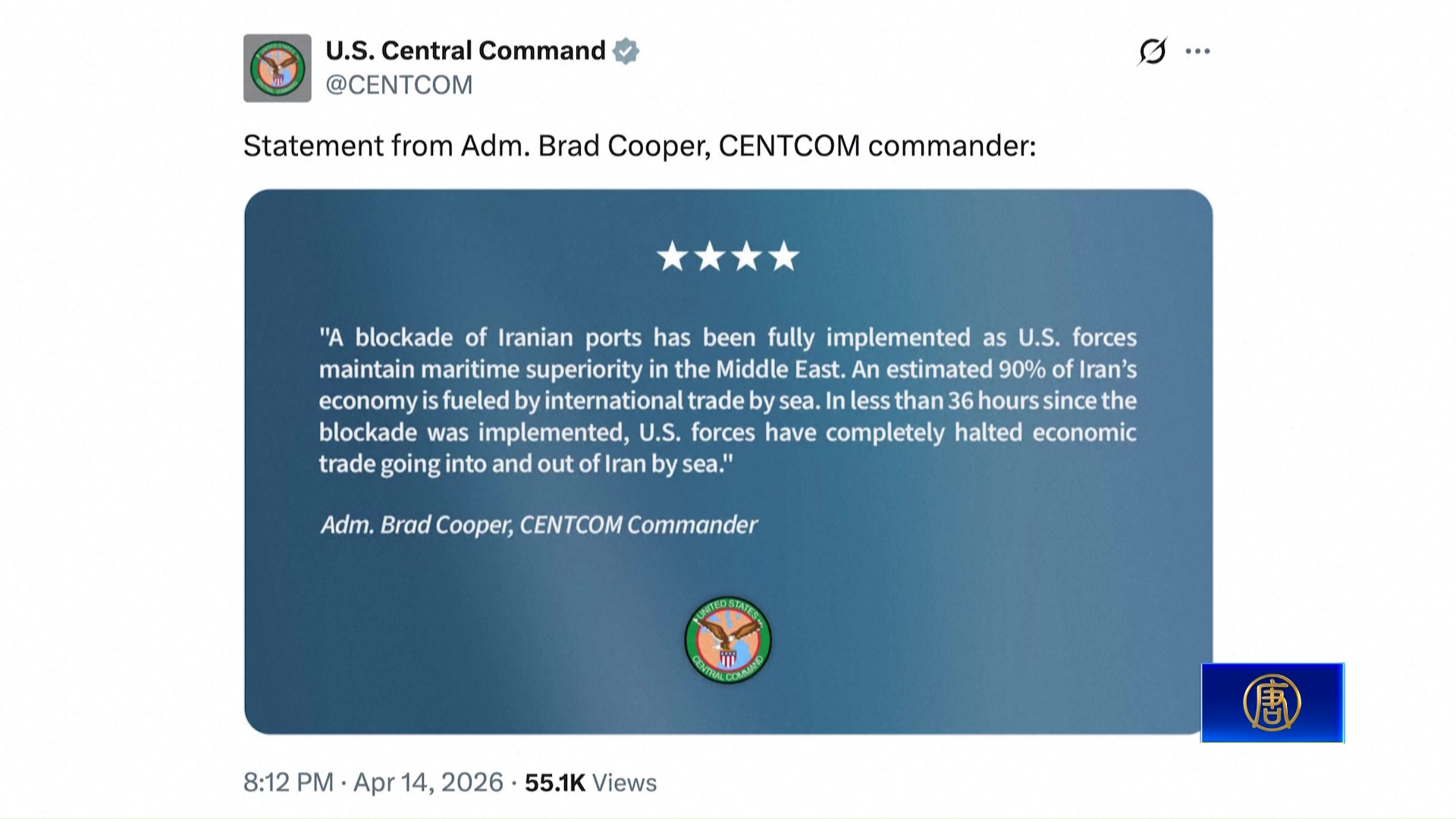This screenshot has width=1456, height=819.
Task: Click the 55.1K view count number
Action: (555, 783)
